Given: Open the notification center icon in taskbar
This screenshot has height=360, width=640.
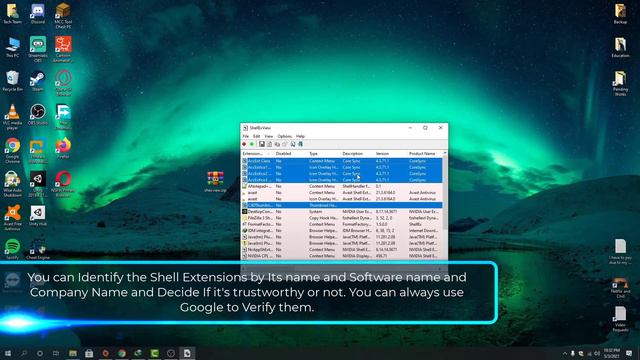Looking at the screenshot, I should (x=629, y=353).
